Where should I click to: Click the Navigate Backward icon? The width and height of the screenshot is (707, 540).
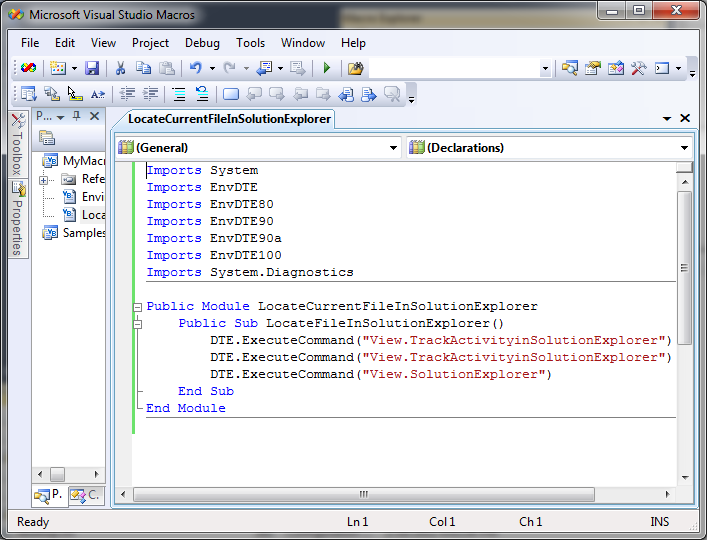tap(264, 69)
